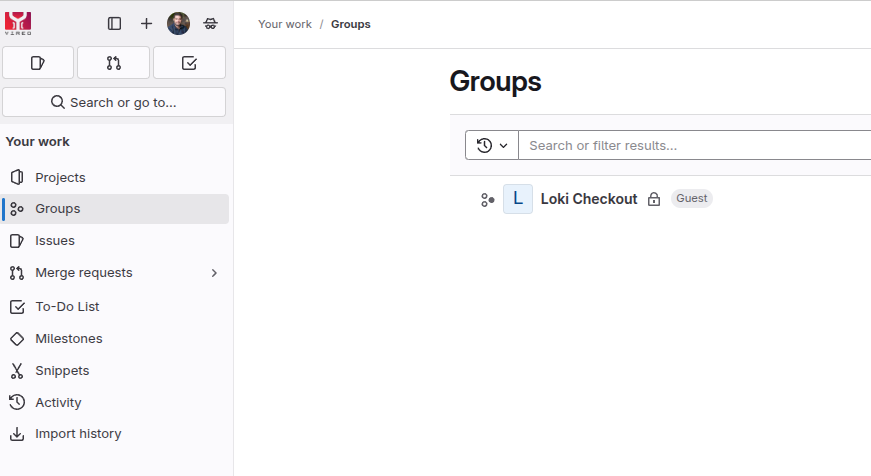
Task: Open merge requests shortcut button
Action: coord(114,63)
